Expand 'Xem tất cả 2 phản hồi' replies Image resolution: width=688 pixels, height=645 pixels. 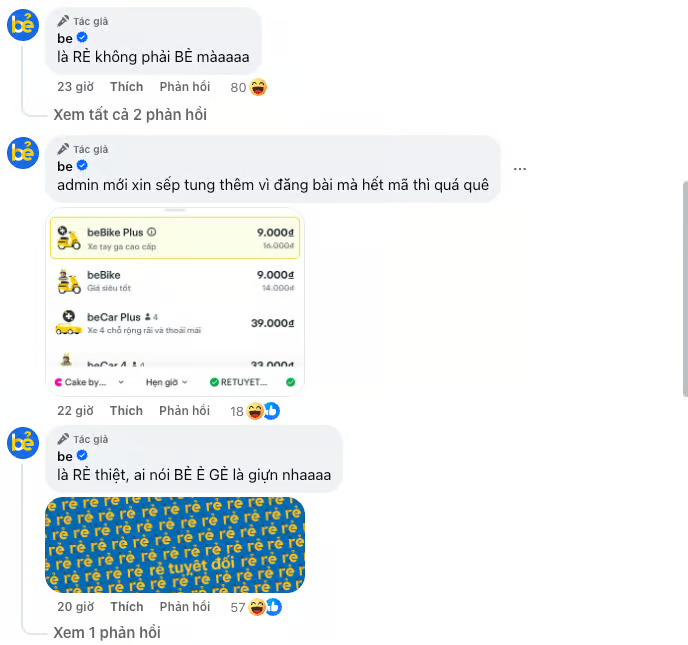click(130, 115)
